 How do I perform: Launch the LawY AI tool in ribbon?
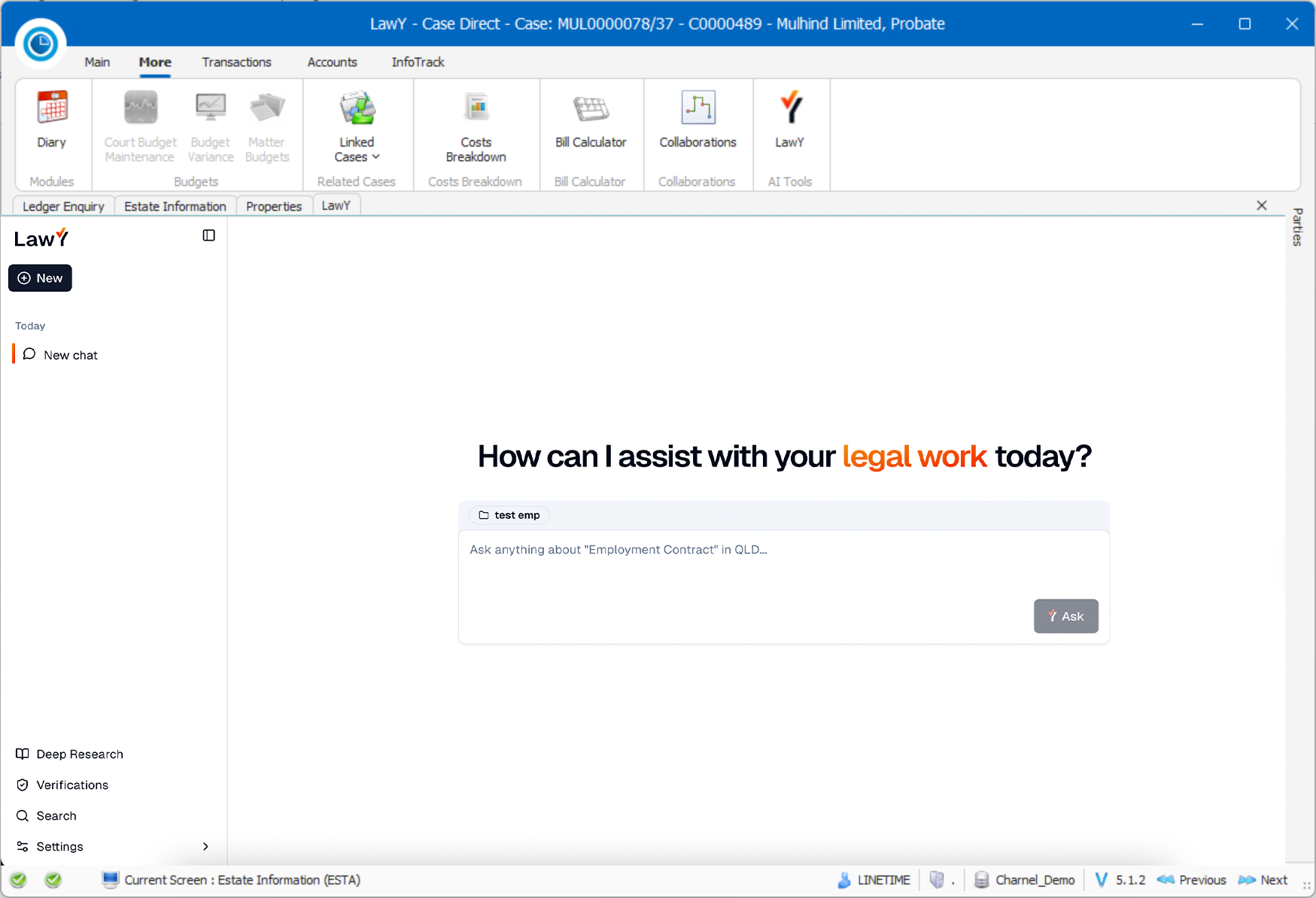pyautogui.click(x=790, y=120)
